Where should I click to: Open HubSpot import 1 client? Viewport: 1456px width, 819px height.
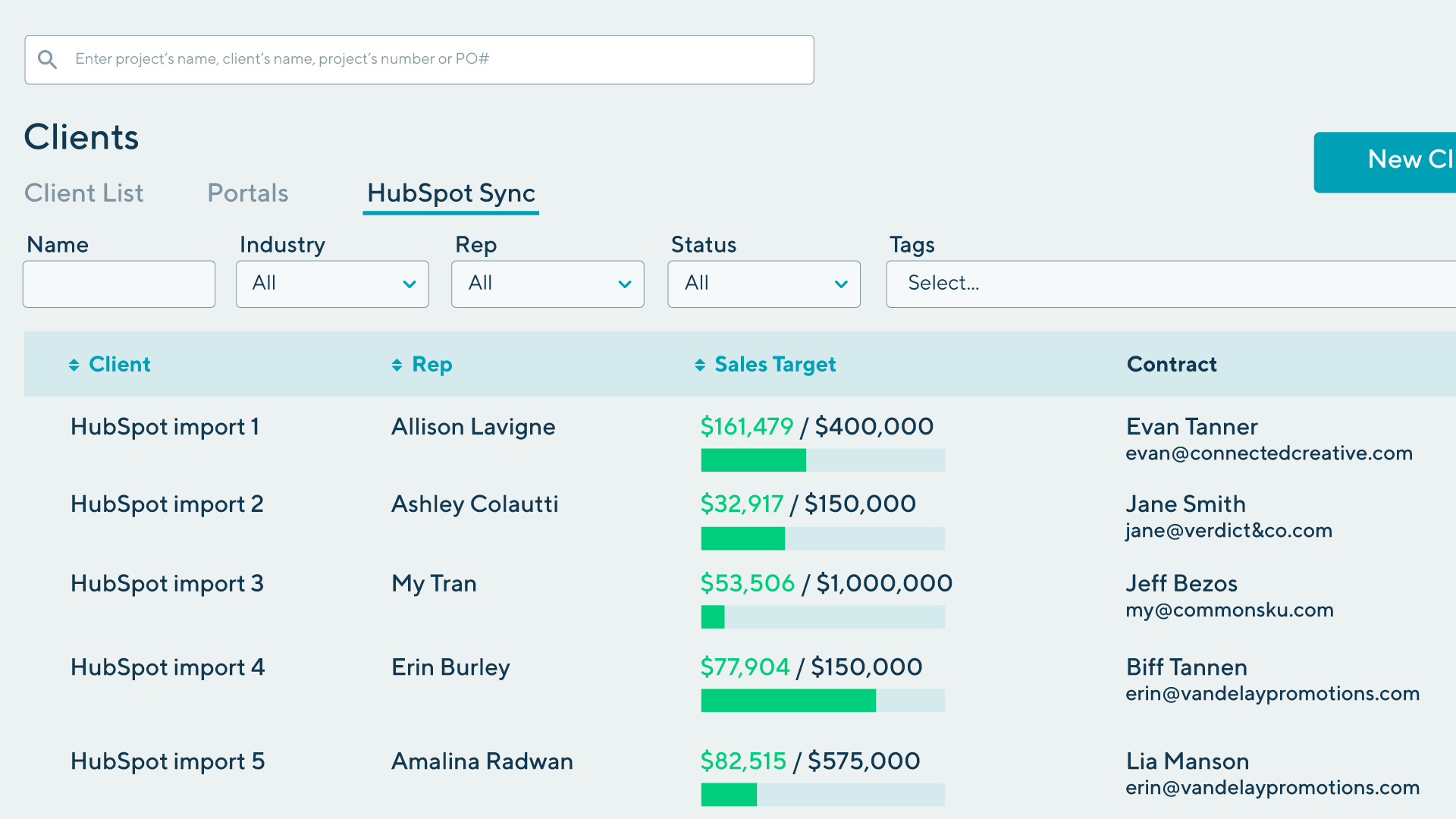(x=165, y=427)
